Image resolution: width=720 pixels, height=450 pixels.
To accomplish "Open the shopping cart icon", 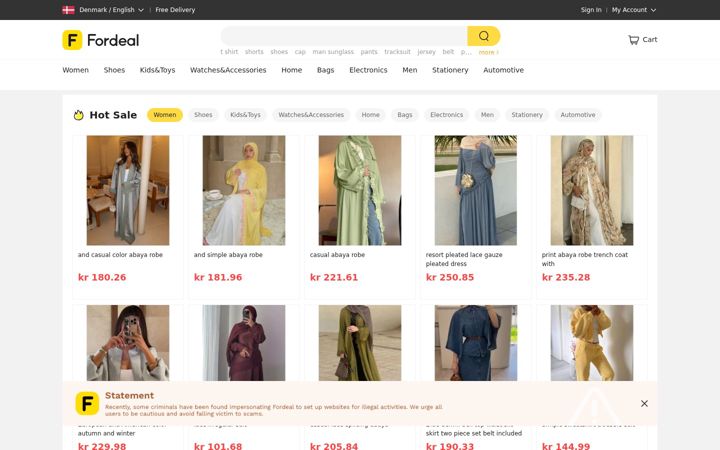I will coord(633,40).
